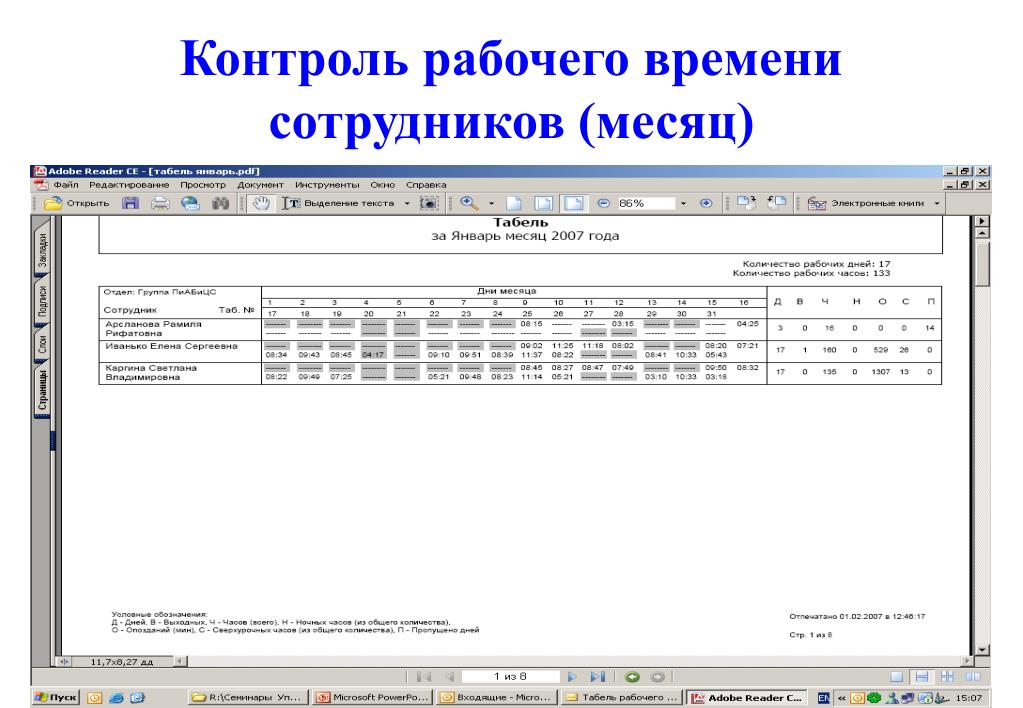Click horizontal scrollbar right arrow
Screen dimensions: 1023x708
pos(967,662)
